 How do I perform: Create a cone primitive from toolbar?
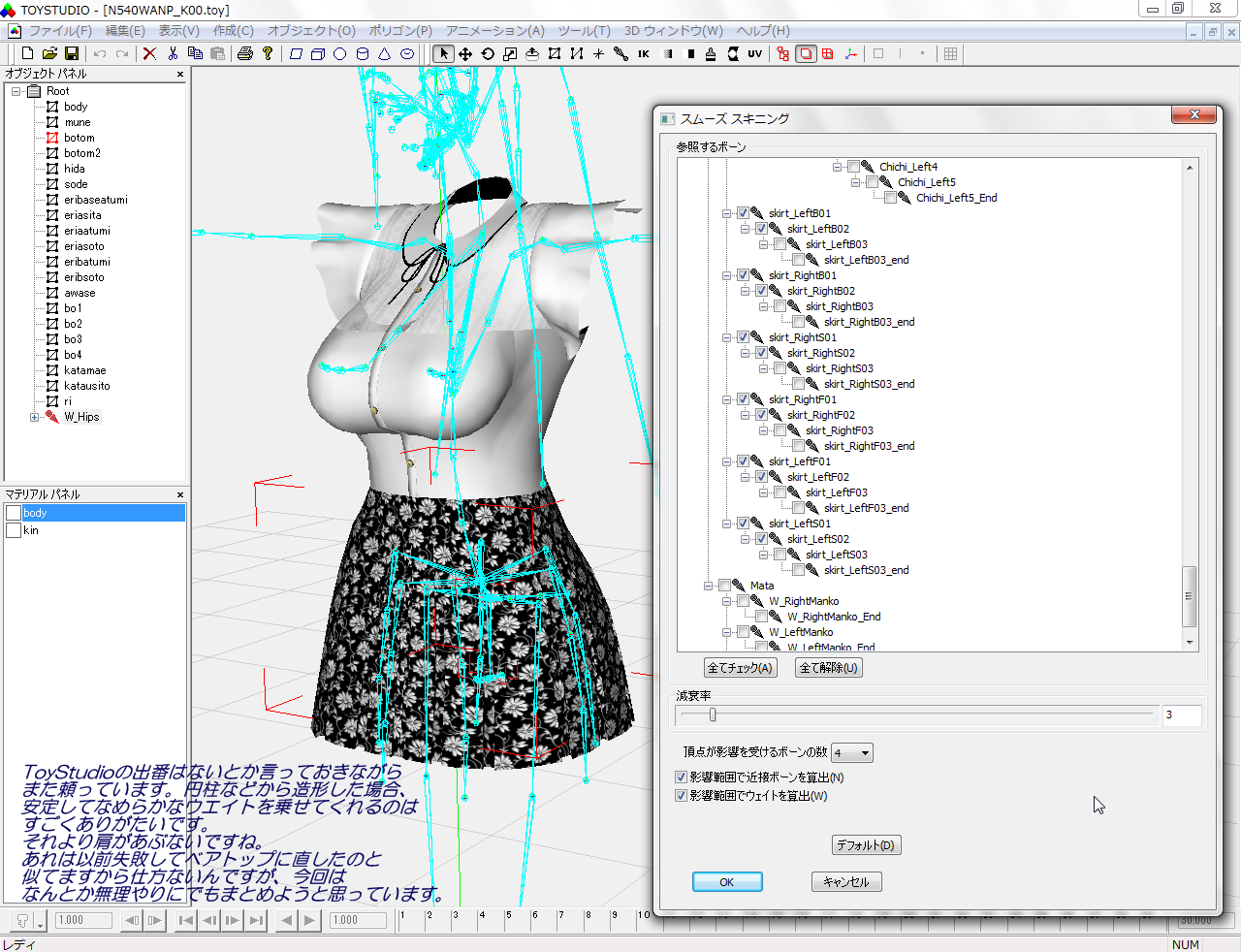point(384,54)
